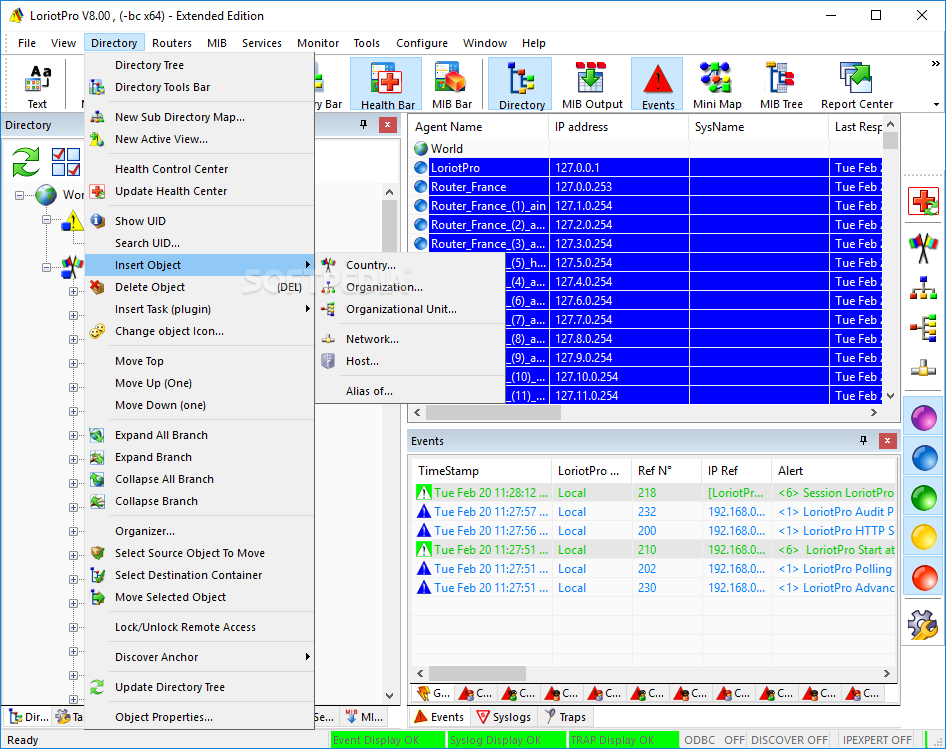Click the green refresh arrows in Directory panel
This screenshot has width=946, height=749.
click(x=26, y=162)
